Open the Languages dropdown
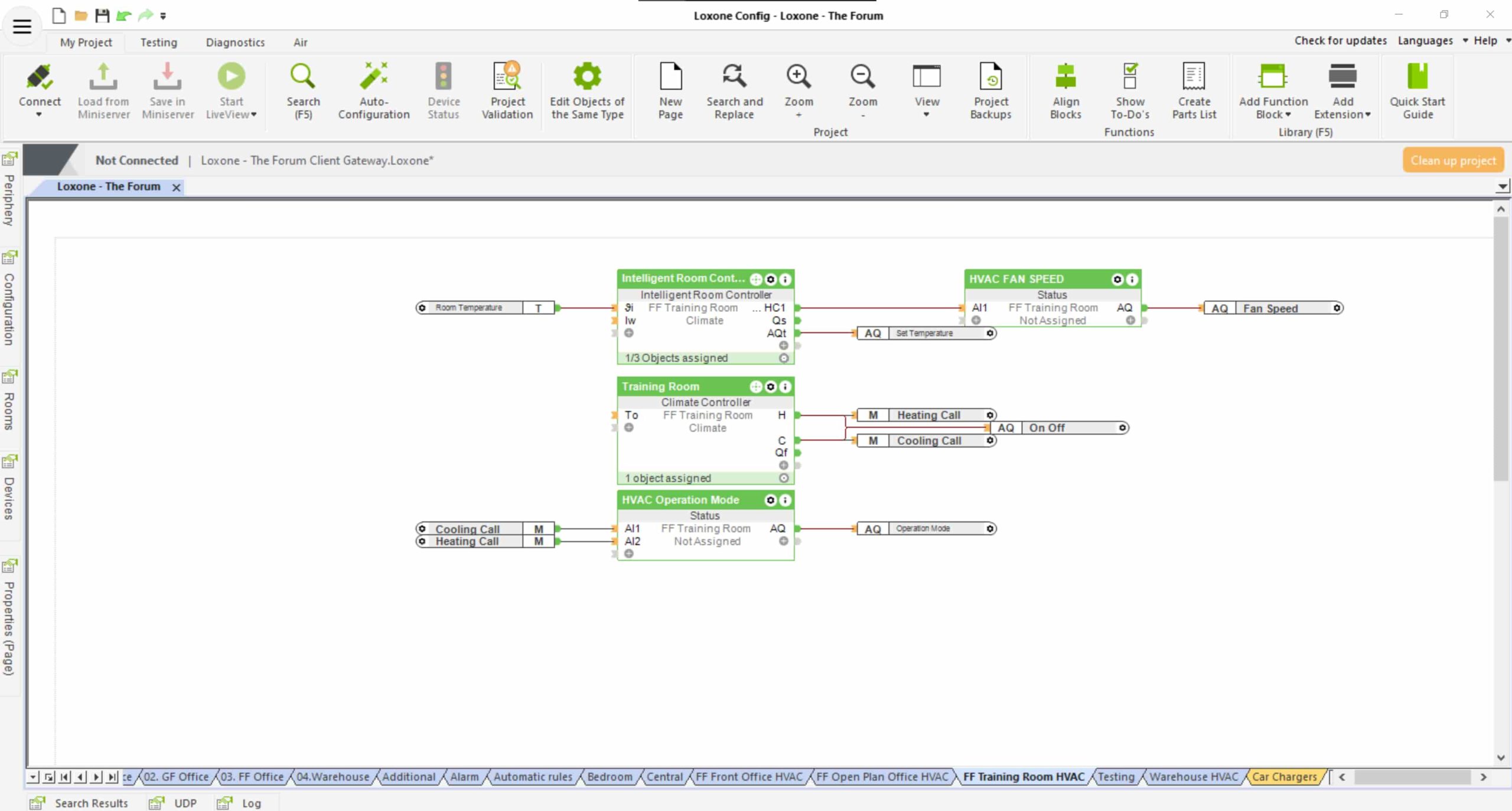Image resolution: width=1512 pixels, height=811 pixels. coord(1425,40)
